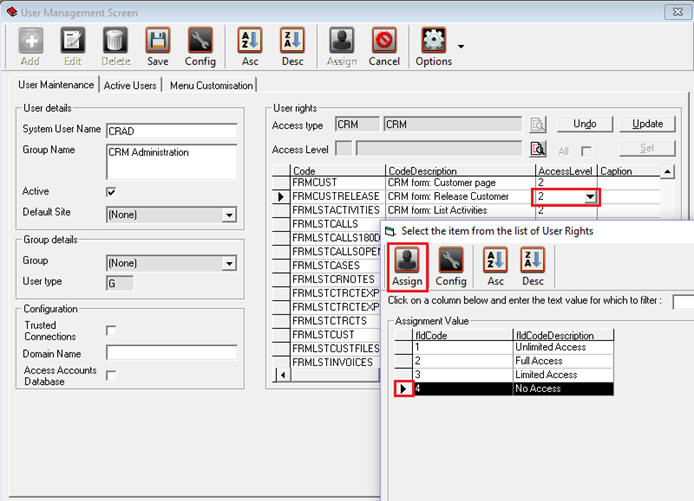Open Config in the main toolbar
694x501 pixels.
click(200, 41)
